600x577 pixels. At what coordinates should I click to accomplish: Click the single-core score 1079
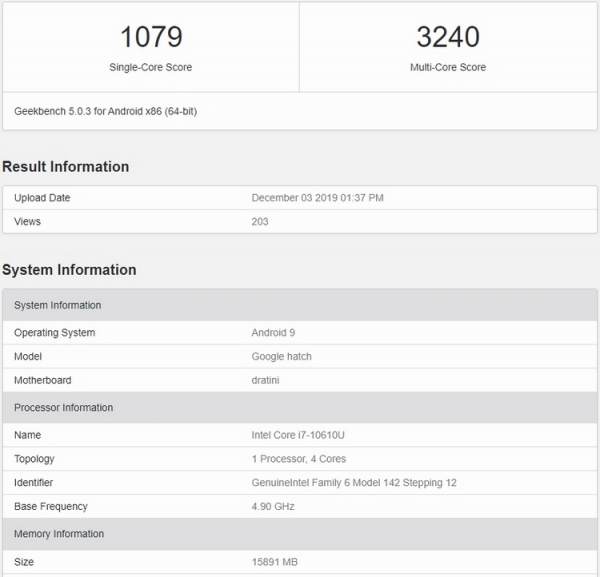pyautogui.click(x=150, y=37)
